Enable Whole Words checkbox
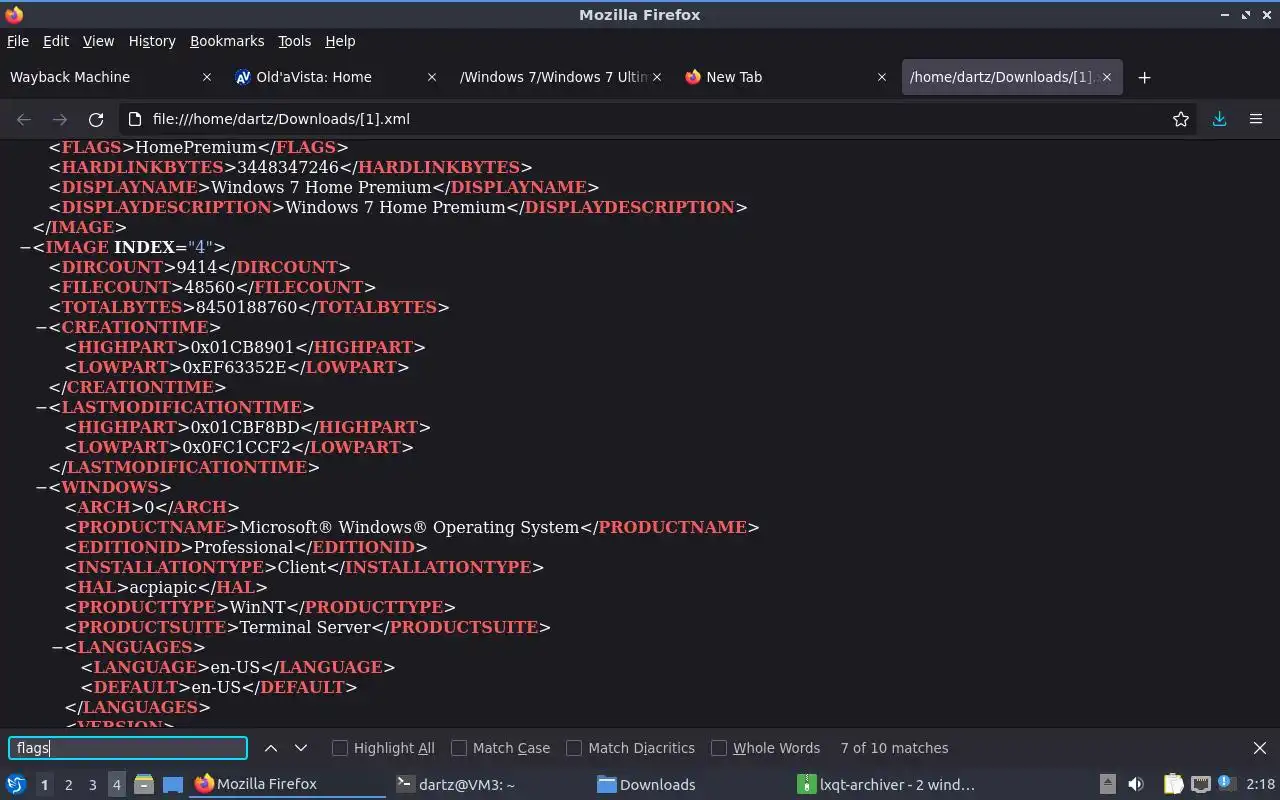The width and height of the screenshot is (1280, 800). coord(719,748)
